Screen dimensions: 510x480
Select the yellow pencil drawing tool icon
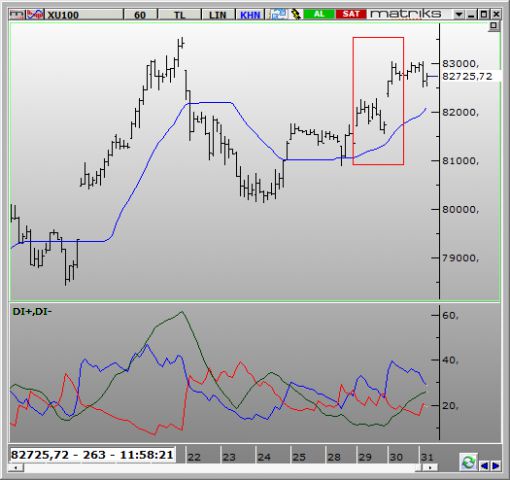pos(295,14)
